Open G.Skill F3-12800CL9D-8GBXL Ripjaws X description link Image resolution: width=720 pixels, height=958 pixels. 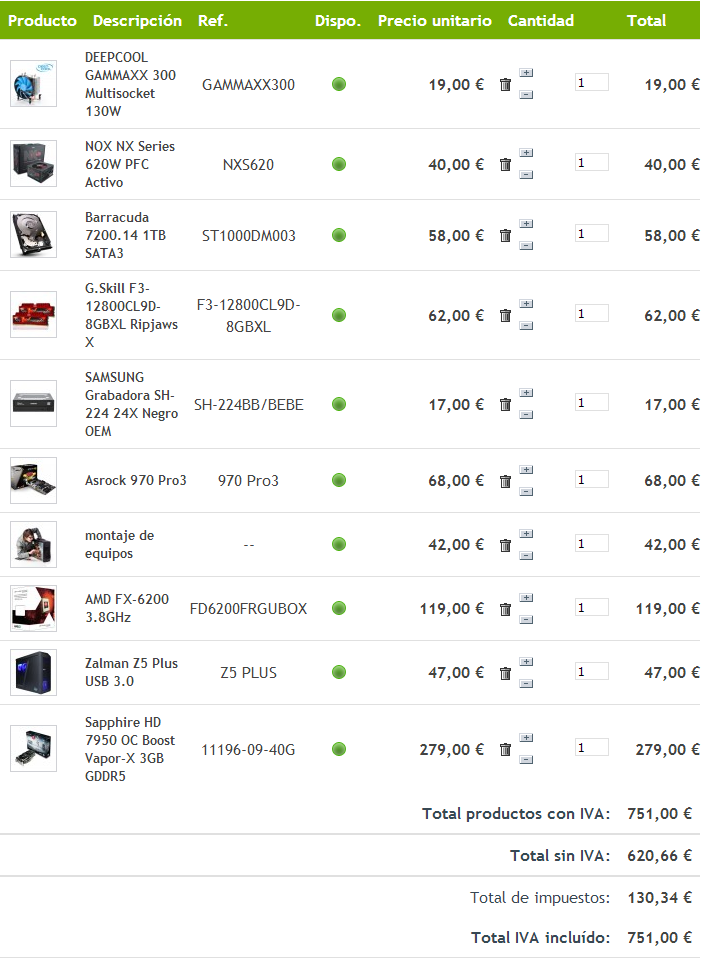pos(131,315)
